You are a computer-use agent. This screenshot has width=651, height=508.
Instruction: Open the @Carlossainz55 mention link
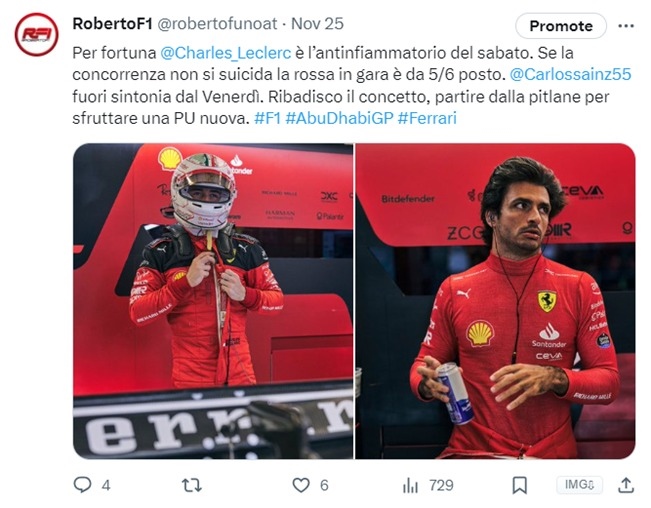(x=570, y=74)
